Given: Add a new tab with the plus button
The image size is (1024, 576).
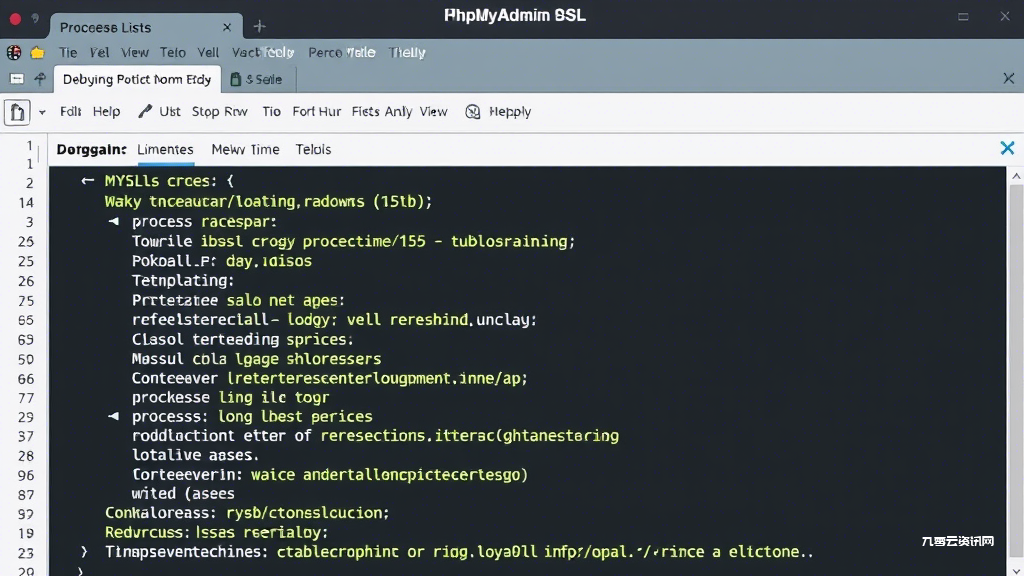Looking at the screenshot, I should click(x=259, y=26).
